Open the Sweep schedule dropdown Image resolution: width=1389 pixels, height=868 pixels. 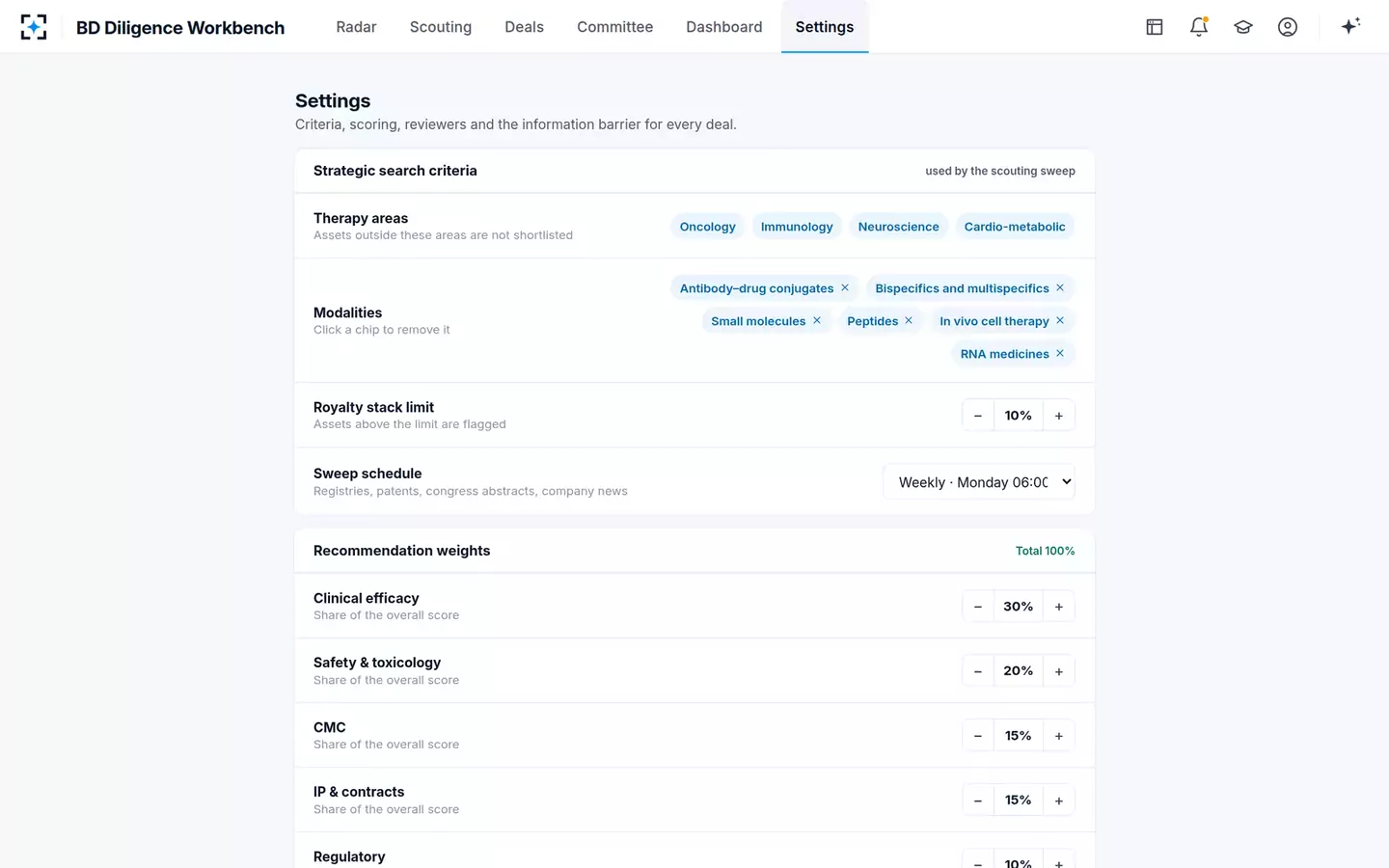click(x=979, y=482)
